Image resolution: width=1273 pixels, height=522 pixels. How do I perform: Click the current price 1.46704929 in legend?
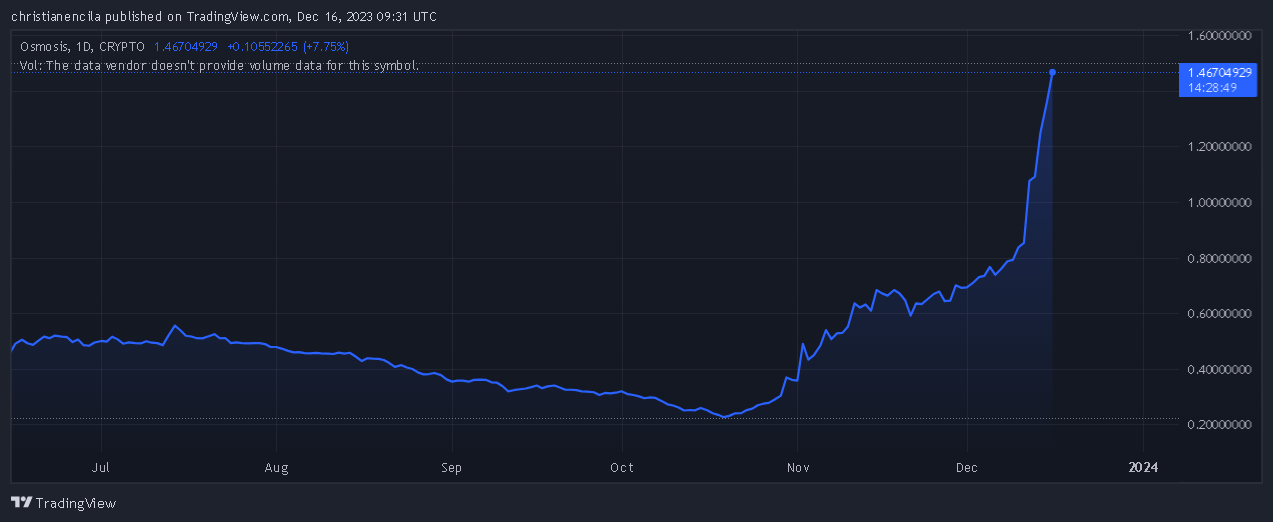click(x=185, y=46)
